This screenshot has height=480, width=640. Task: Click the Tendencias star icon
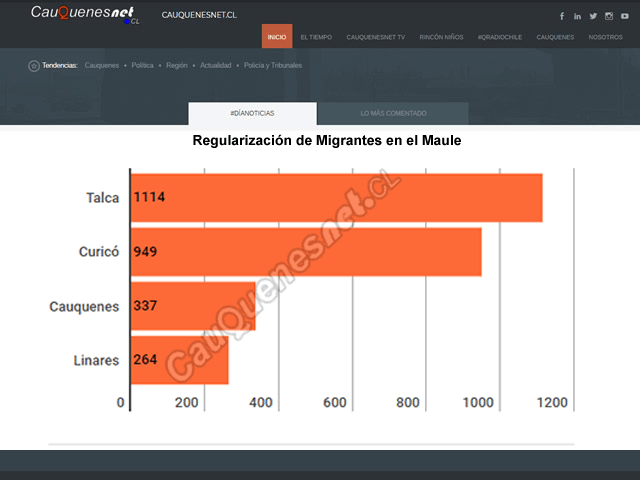click(34, 66)
